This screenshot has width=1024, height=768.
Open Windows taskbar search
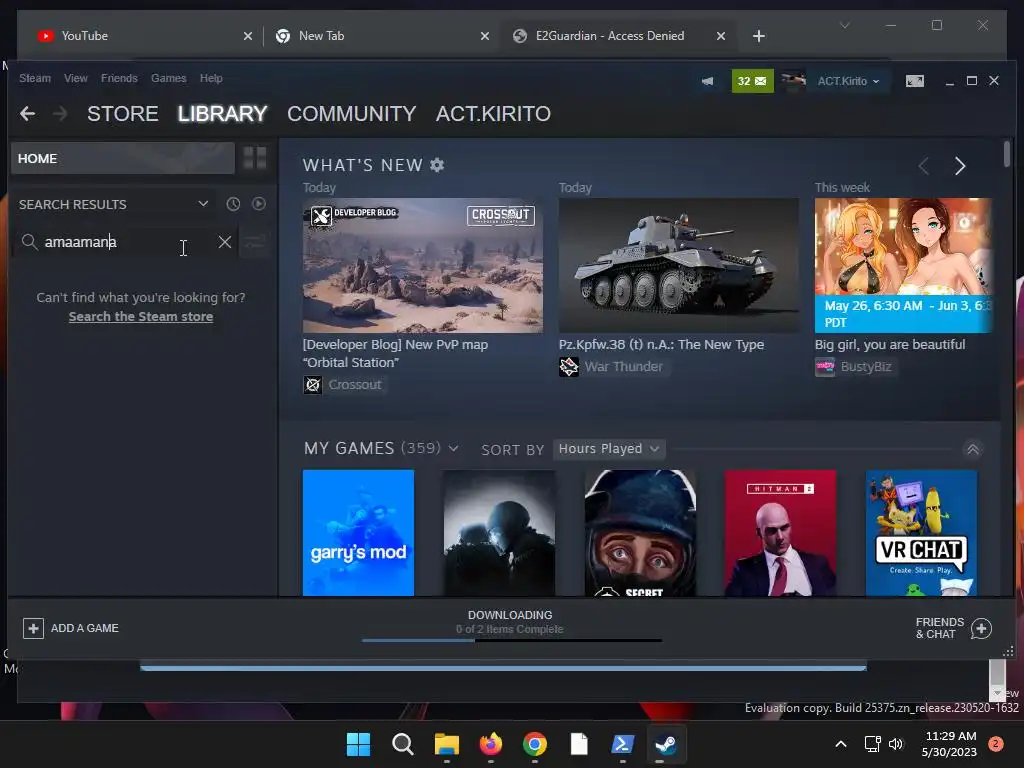click(402, 744)
